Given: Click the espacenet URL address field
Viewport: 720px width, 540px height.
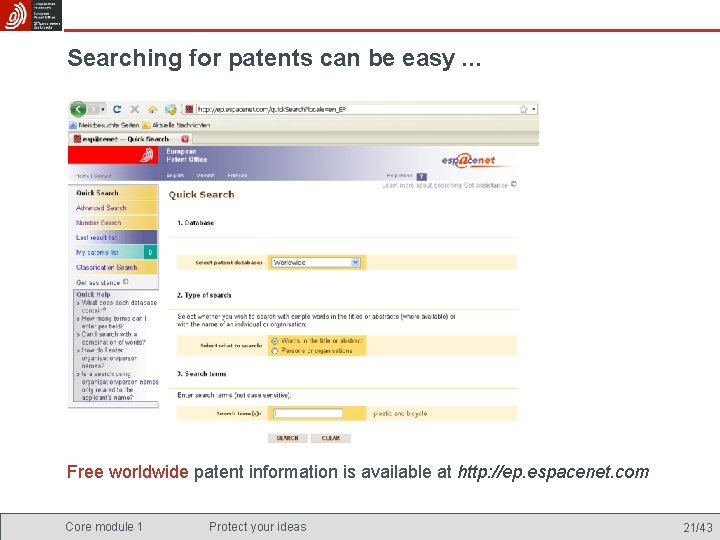Looking at the screenshot, I should click(356, 109).
